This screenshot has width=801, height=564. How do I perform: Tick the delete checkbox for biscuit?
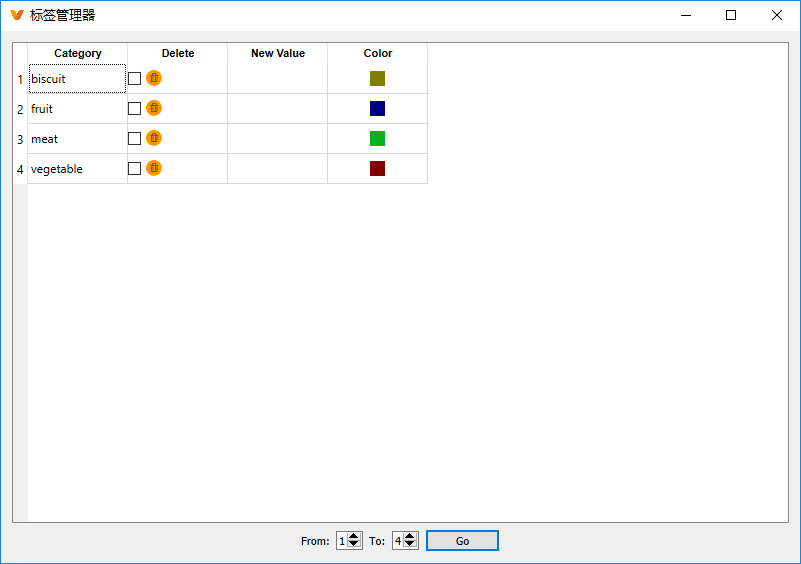tap(135, 79)
